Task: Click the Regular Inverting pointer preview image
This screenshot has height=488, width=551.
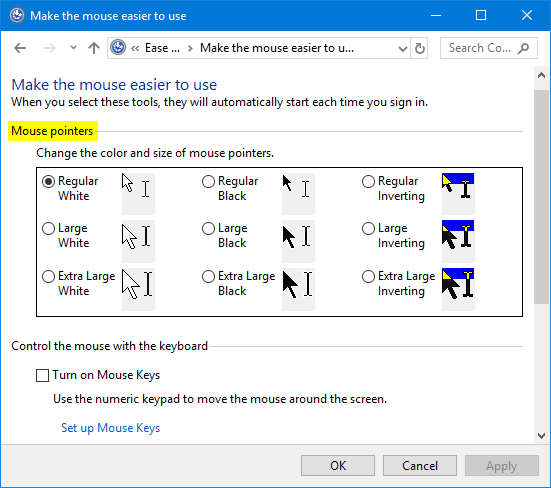Action: pyautogui.click(x=458, y=194)
